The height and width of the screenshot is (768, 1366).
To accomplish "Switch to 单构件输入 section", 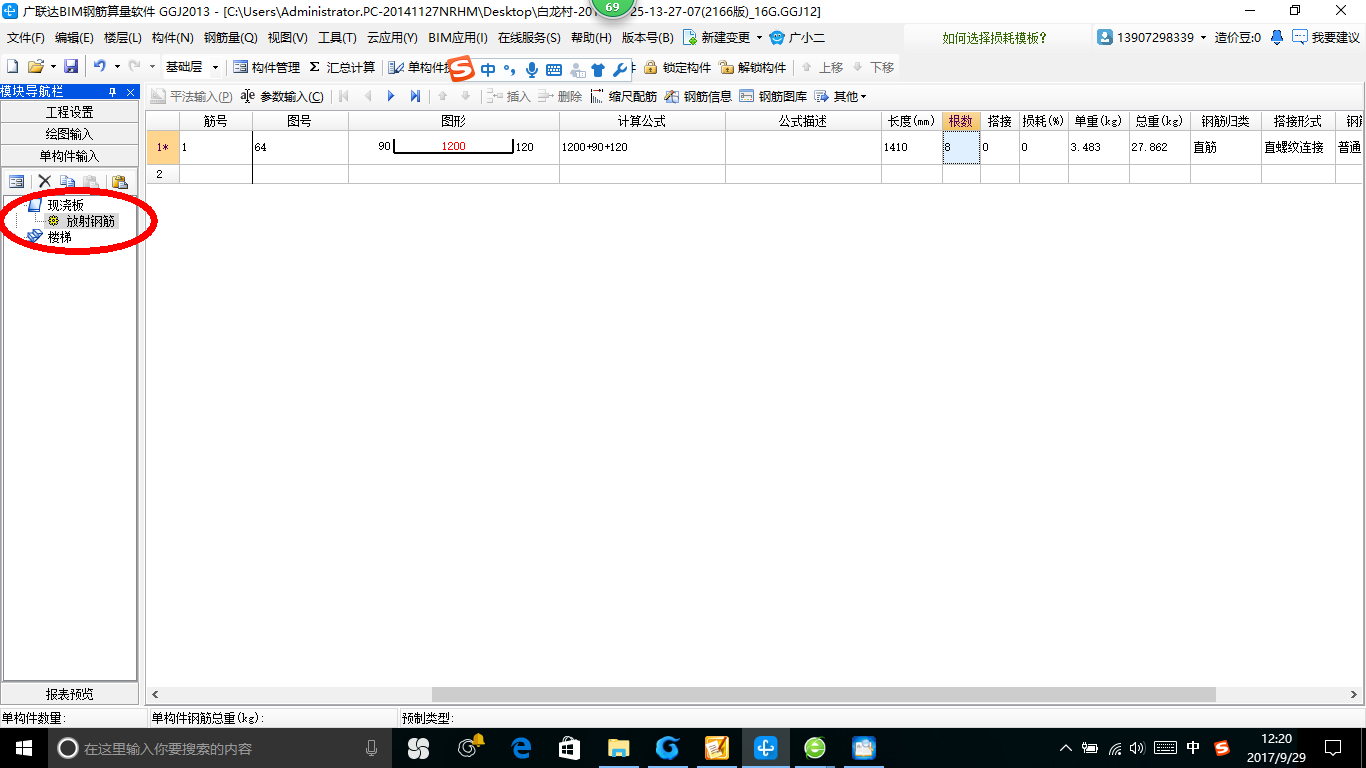I will [69, 156].
